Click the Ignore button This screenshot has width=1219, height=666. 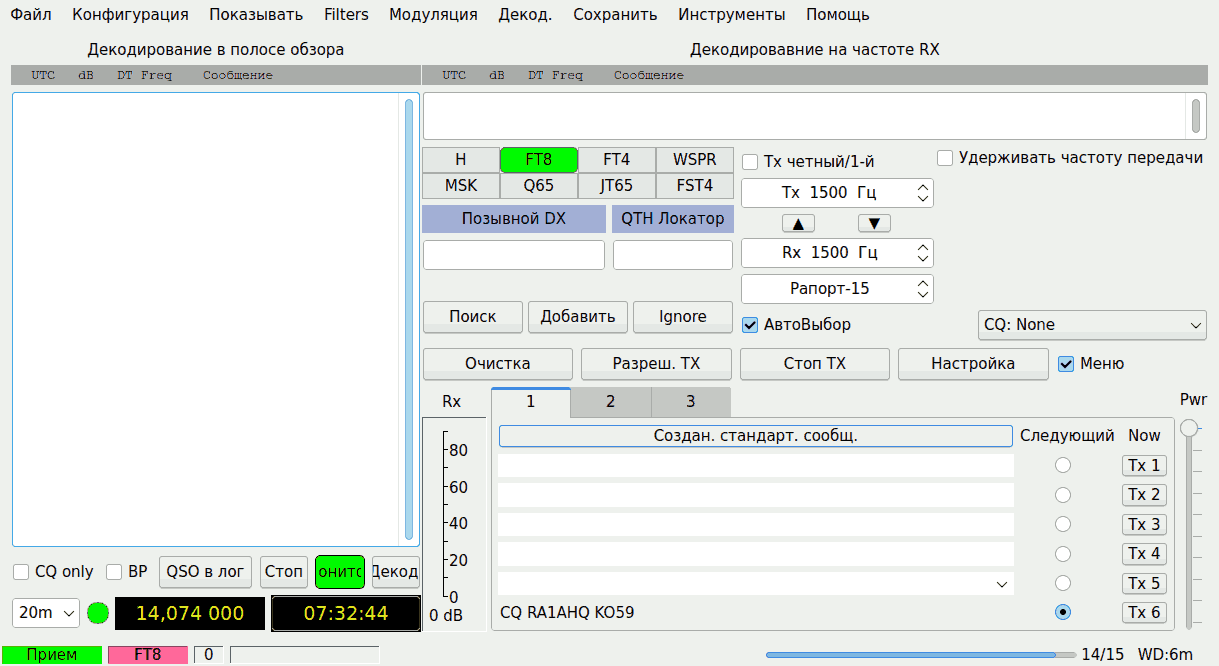click(683, 317)
